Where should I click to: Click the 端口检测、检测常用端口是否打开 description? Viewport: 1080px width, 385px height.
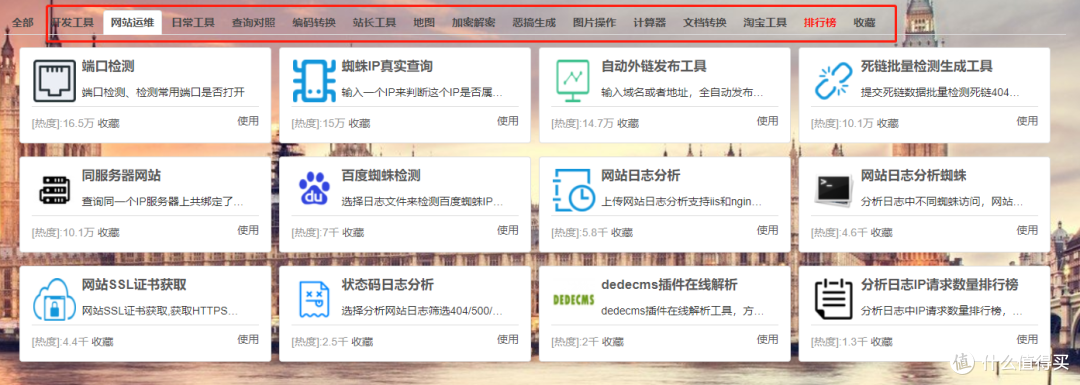click(x=163, y=92)
